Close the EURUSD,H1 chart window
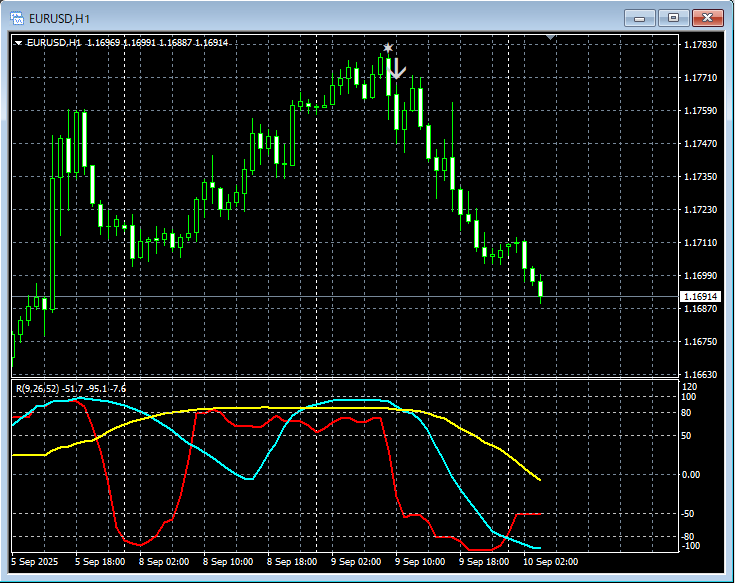Screen dimensions: 736x583 [707, 17]
